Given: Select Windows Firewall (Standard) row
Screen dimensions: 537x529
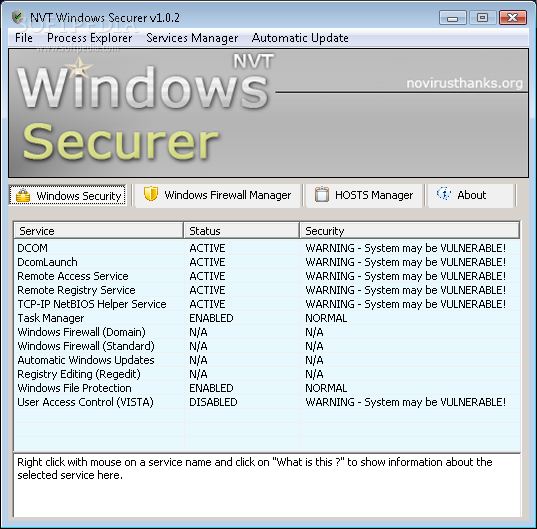Looking at the screenshot, I should [x=267, y=346].
